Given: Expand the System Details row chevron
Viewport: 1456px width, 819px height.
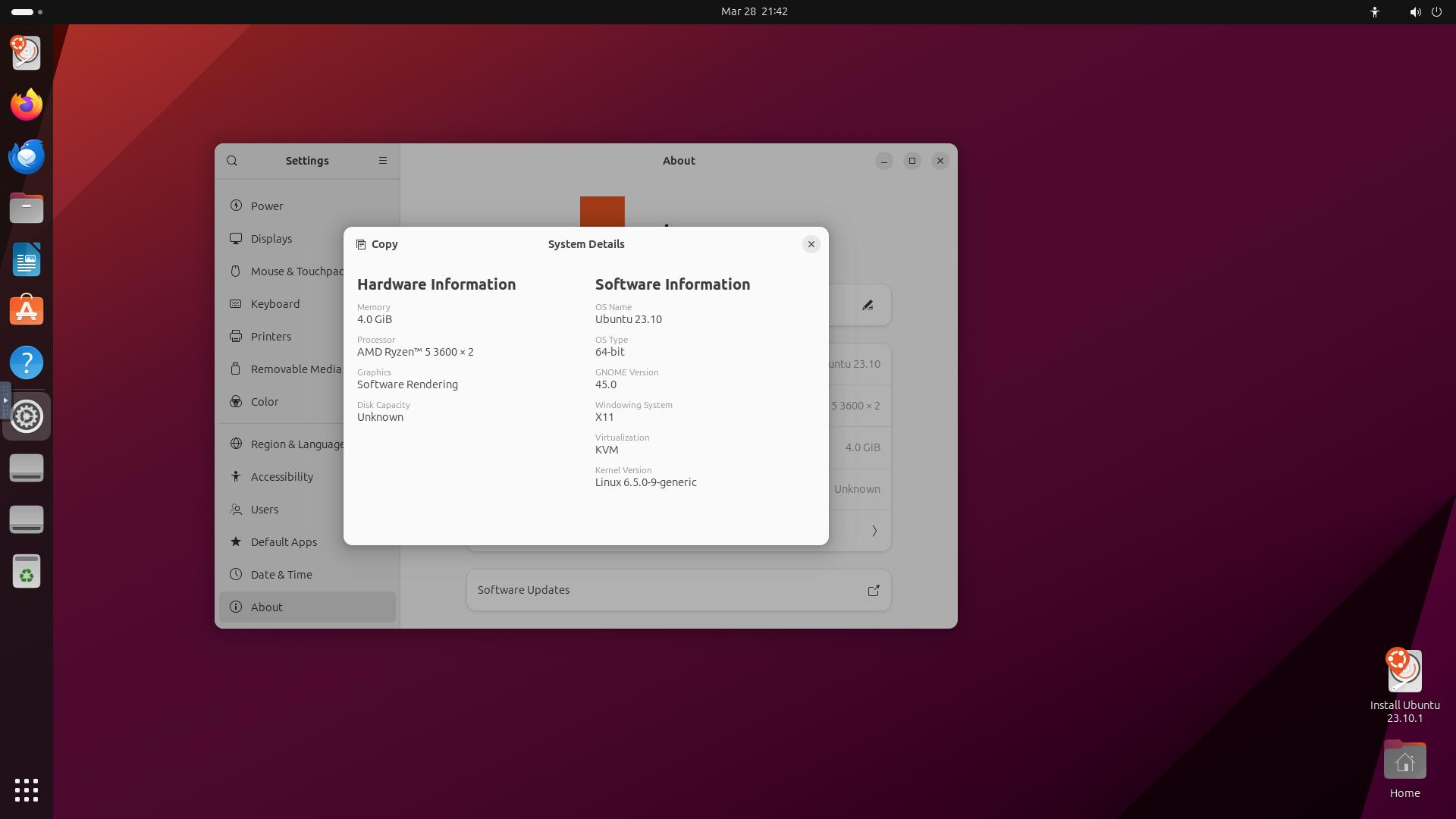Looking at the screenshot, I should [874, 531].
